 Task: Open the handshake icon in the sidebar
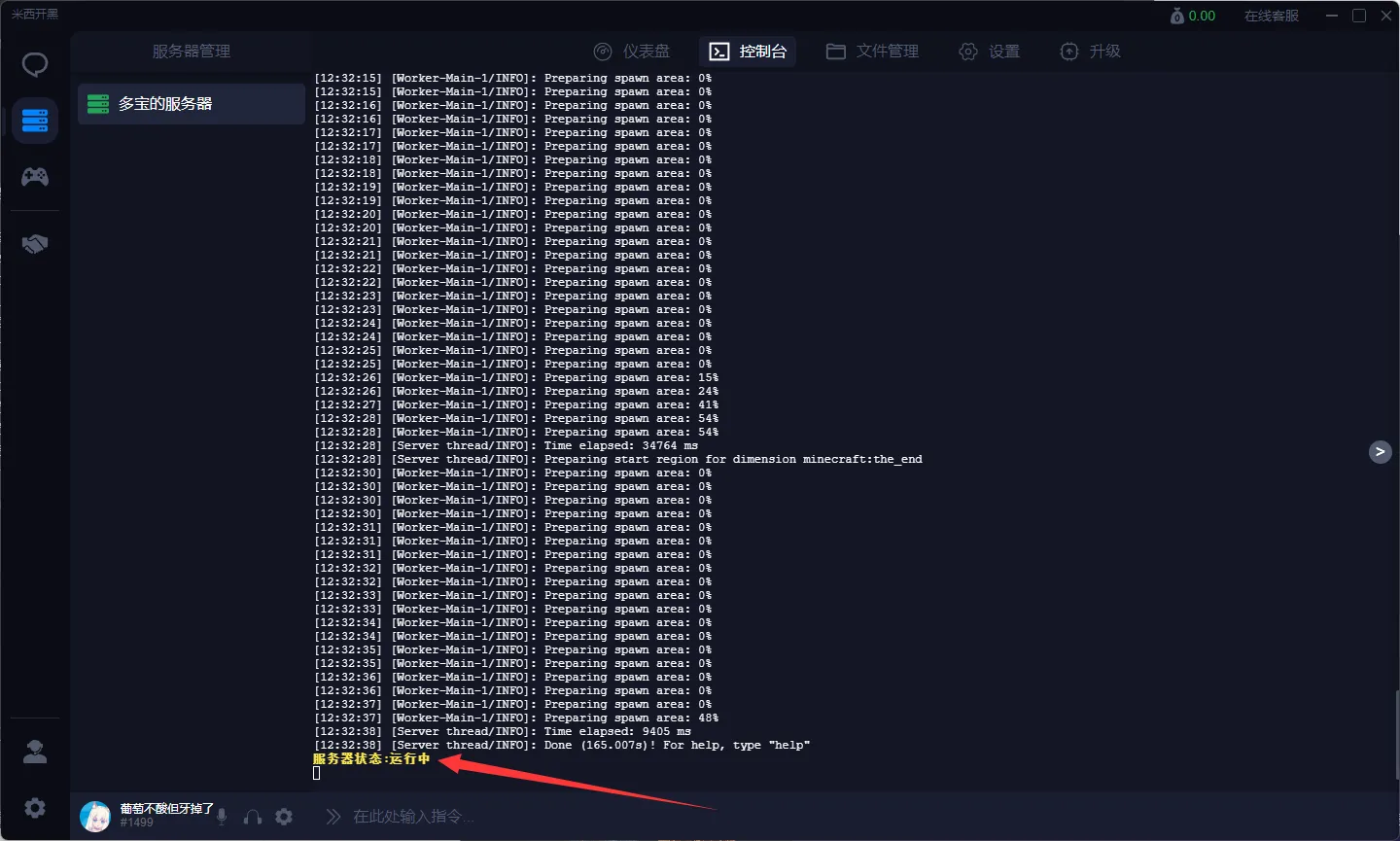pyautogui.click(x=35, y=244)
